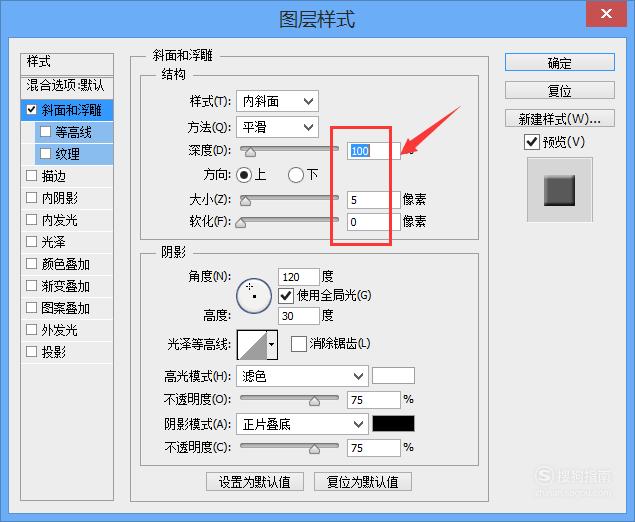Click the style preview thumbnail square
This screenshot has width=635, height=522.
(559, 190)
